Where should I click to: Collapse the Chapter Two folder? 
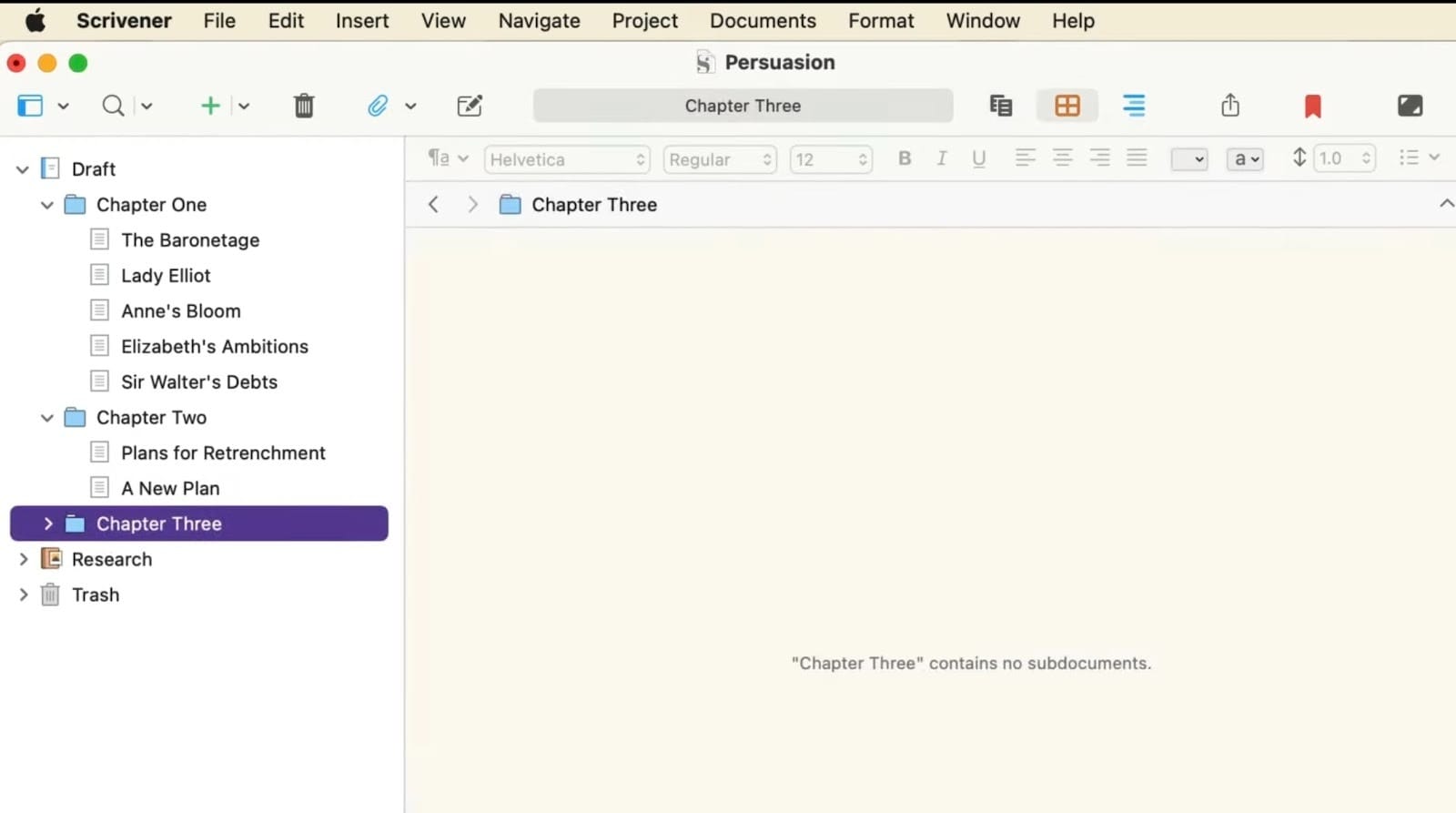click(x=47, y=418)
